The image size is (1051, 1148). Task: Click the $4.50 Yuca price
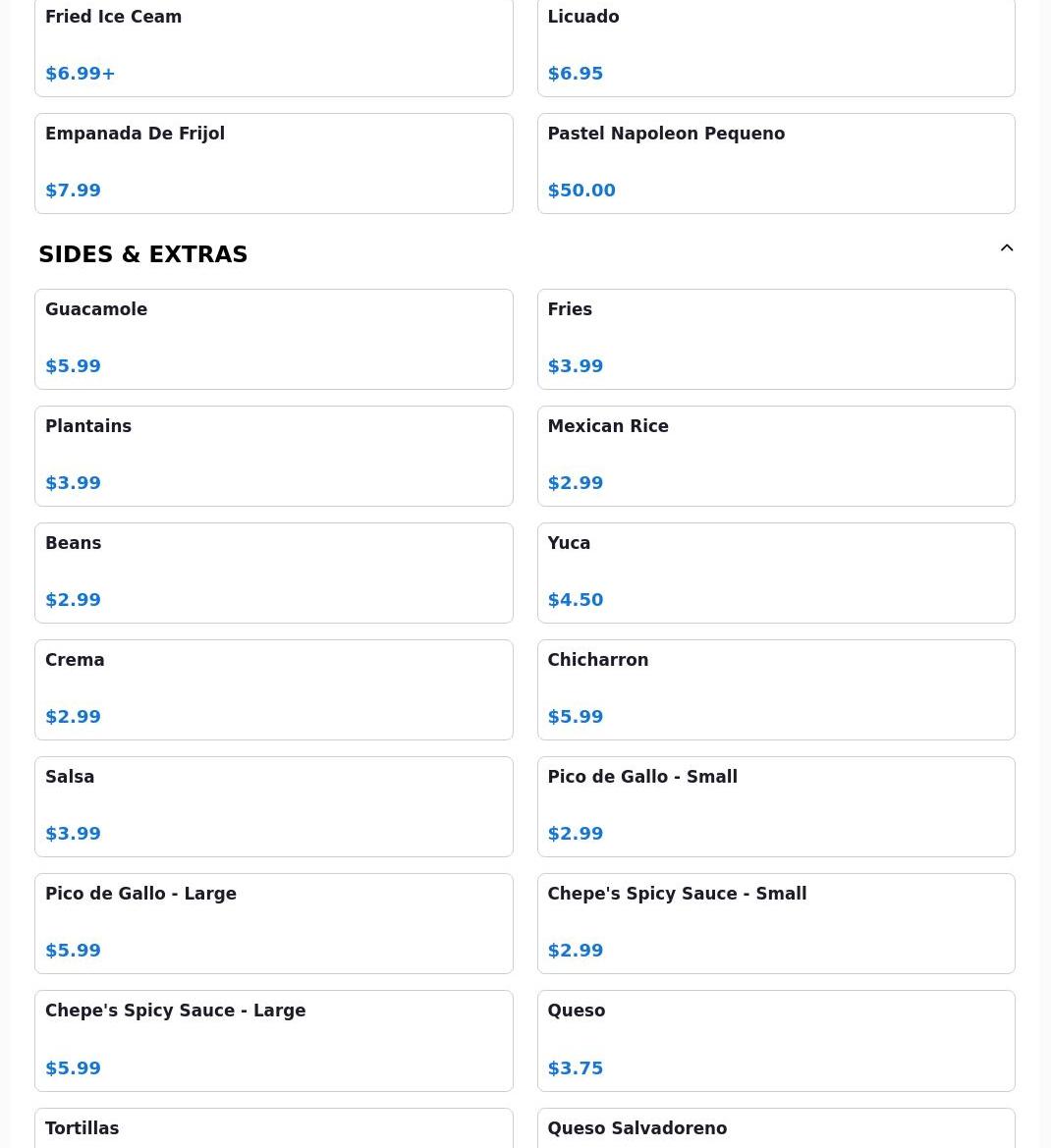coord(575,600)
